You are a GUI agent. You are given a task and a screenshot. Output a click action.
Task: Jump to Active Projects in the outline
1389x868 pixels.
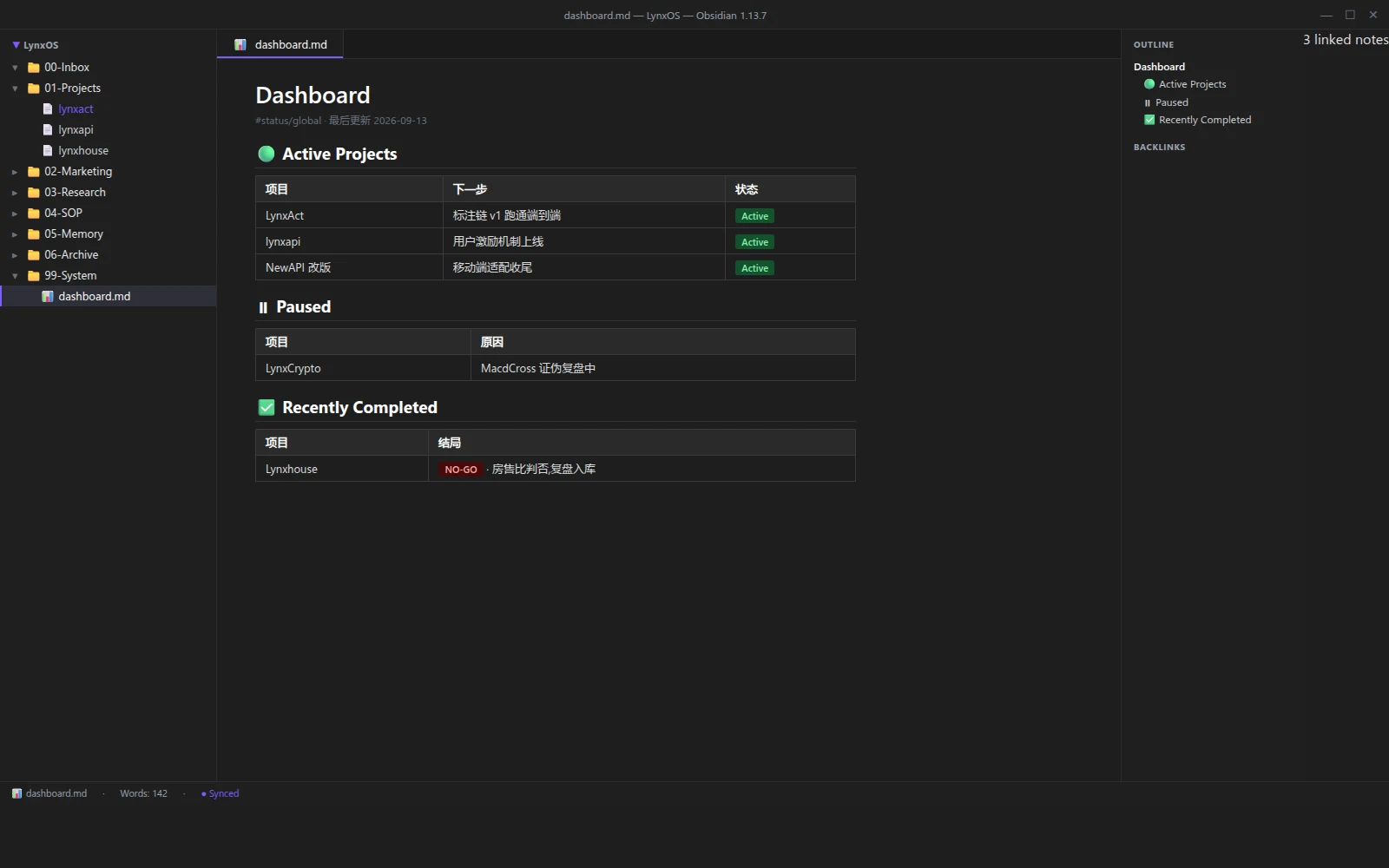[x=1192, y=84]
